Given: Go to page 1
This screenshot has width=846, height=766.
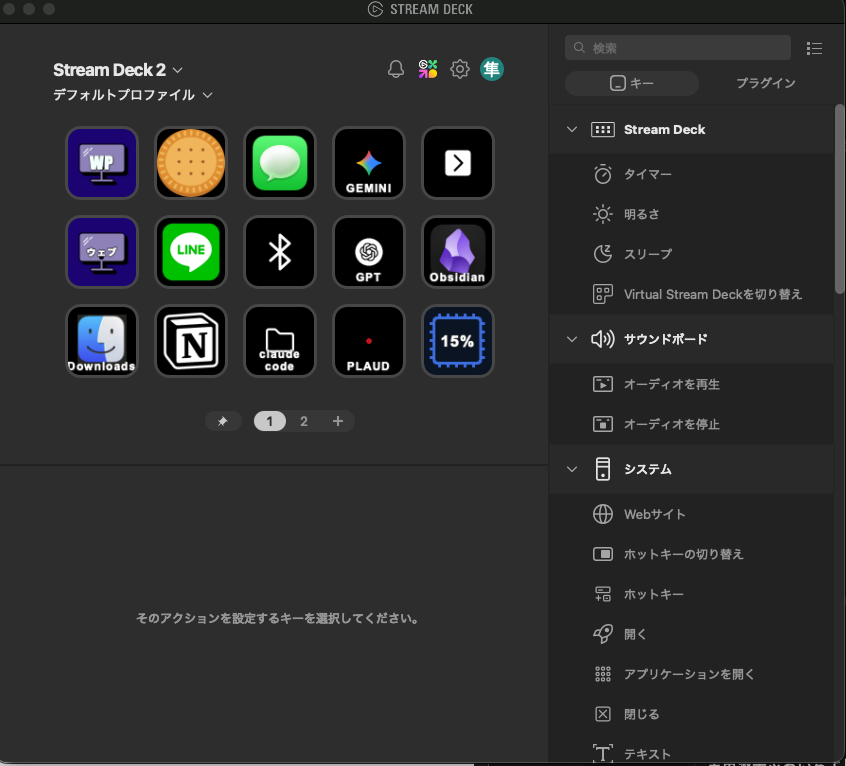Looking at the screenshot, I should 270,421.
